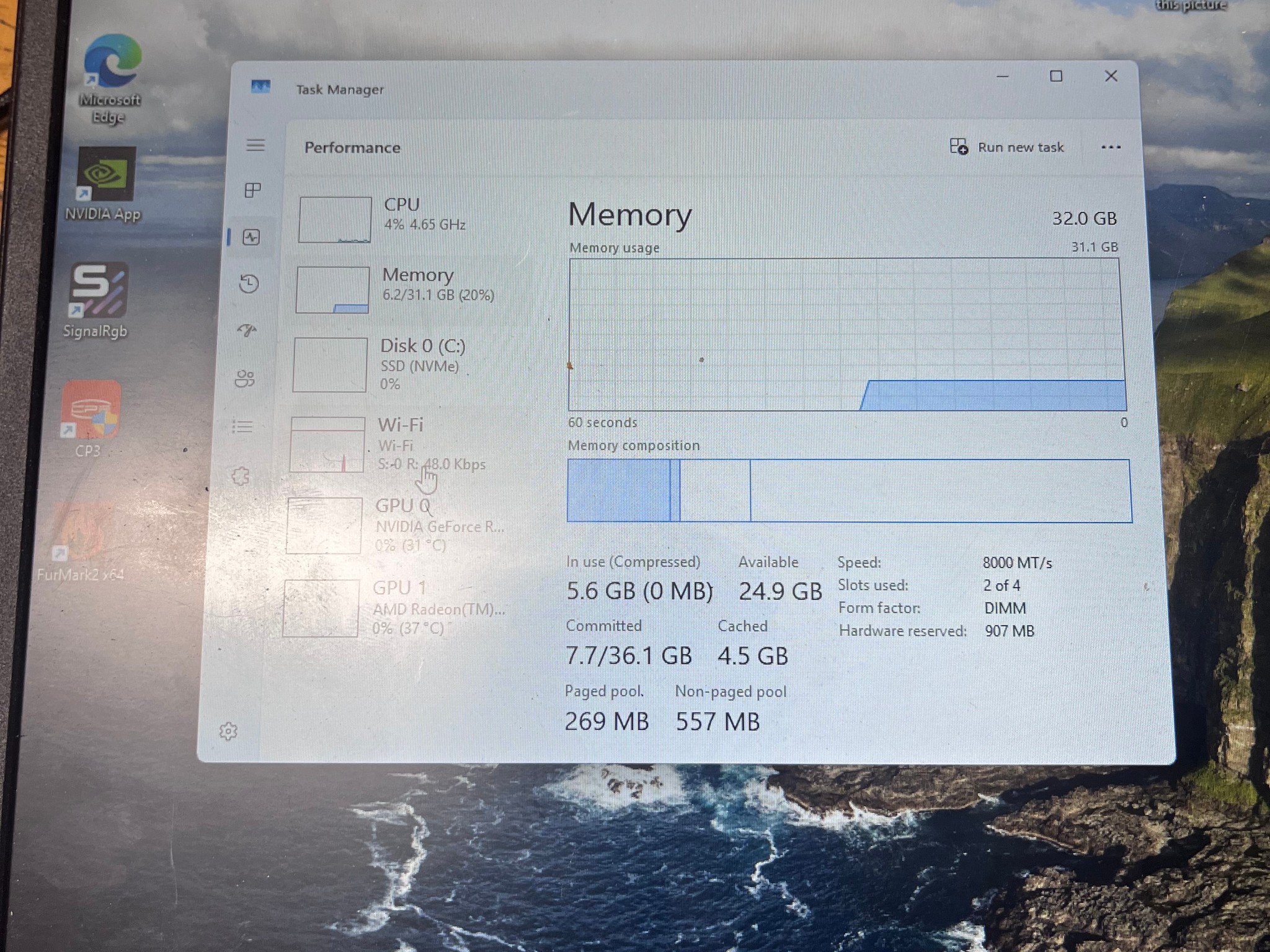Open the App history page icon

249,283
